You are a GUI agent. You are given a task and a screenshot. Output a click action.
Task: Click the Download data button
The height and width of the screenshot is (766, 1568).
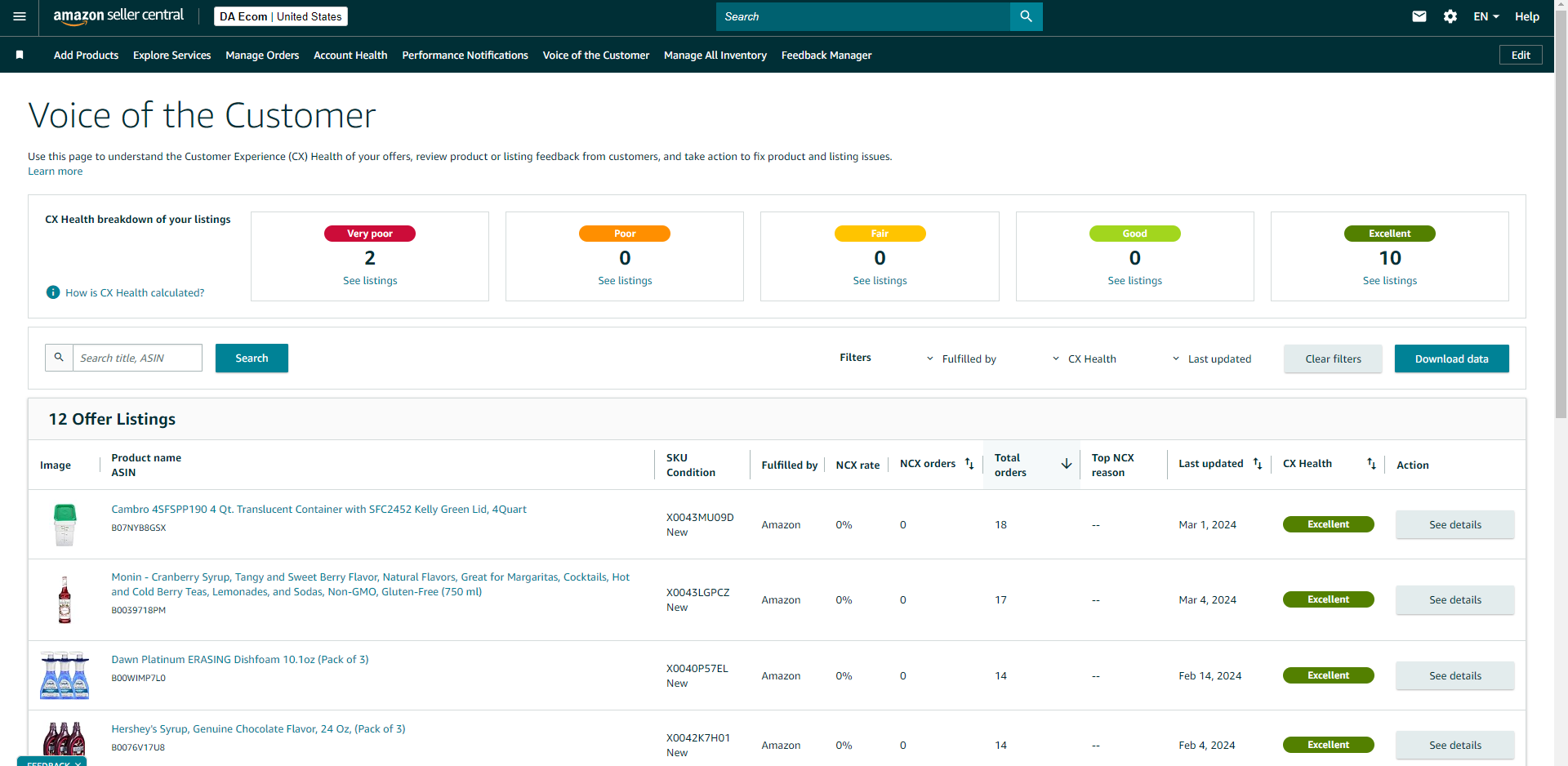point(1451,359)
